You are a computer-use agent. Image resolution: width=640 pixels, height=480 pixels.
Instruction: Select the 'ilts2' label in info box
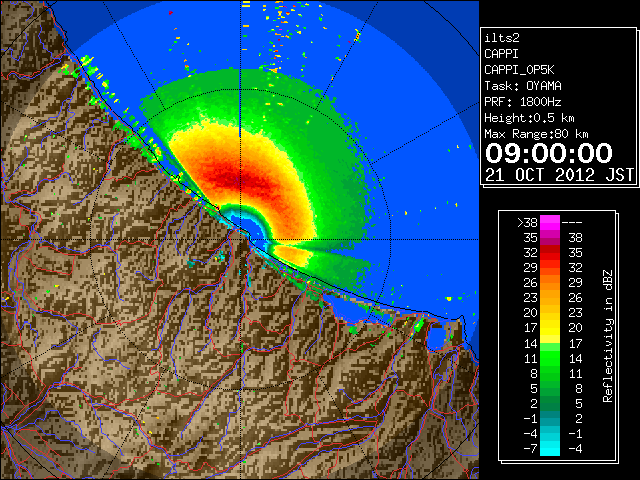coord(502,38)
